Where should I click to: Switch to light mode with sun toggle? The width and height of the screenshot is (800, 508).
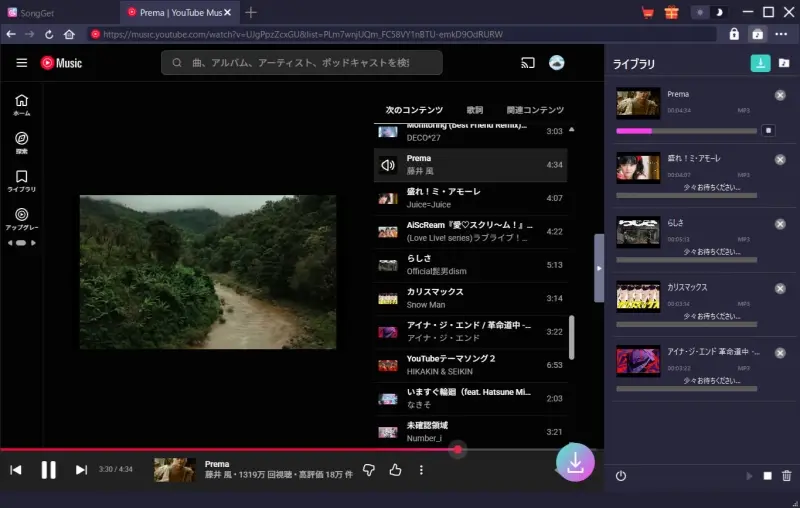point(699,12)
